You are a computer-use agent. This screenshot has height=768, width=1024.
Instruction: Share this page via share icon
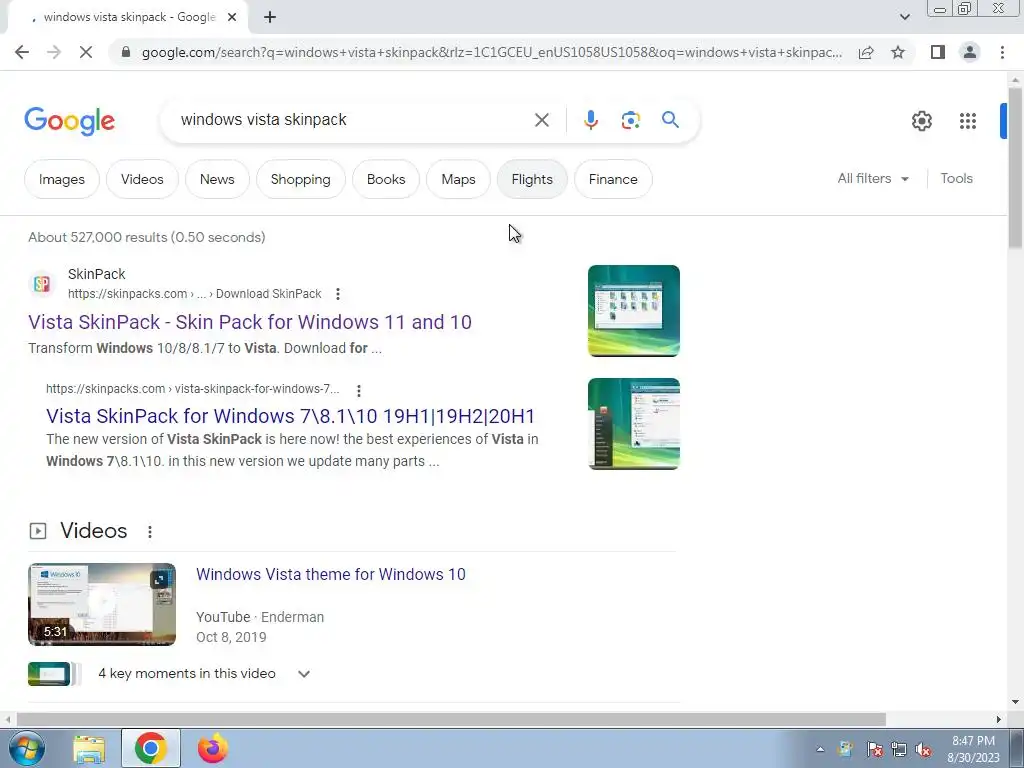pos(866,52)
